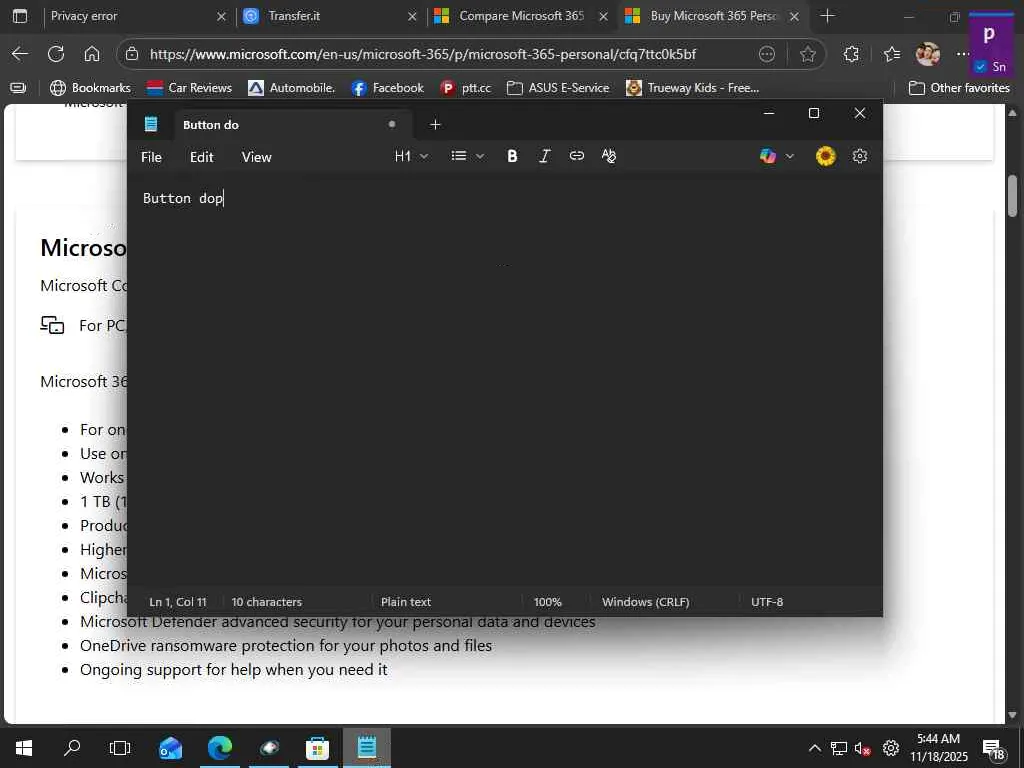Open taskbar Search
This screenshot has width=1024, height=768.
tap(72, 747)
